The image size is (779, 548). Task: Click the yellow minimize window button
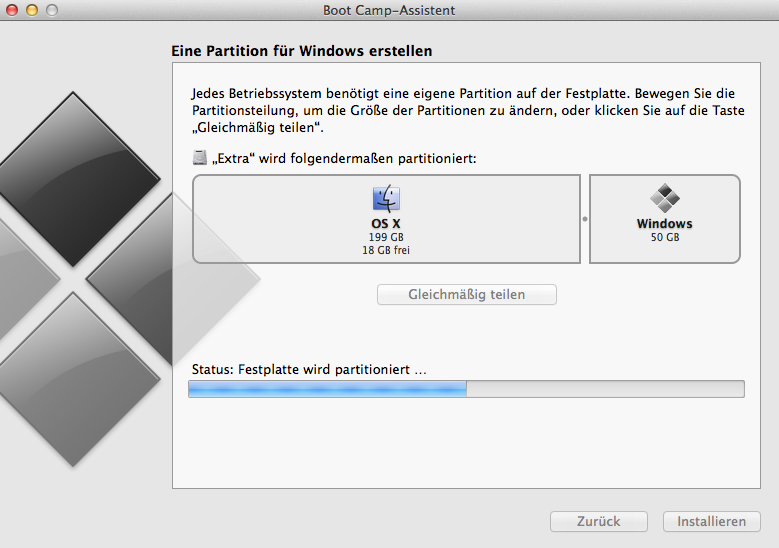click(32, 10)
